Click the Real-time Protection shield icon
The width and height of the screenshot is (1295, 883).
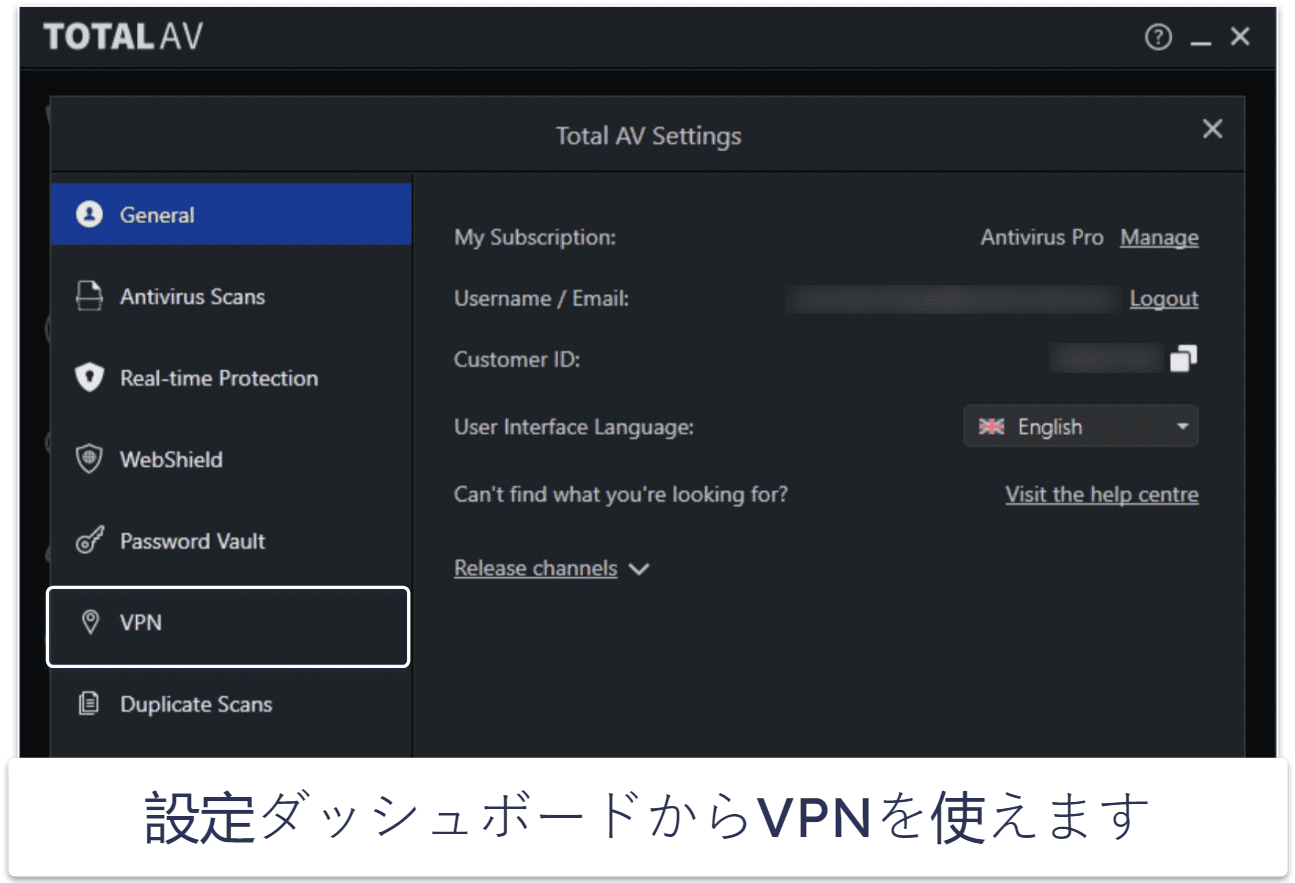click(90, 378)
